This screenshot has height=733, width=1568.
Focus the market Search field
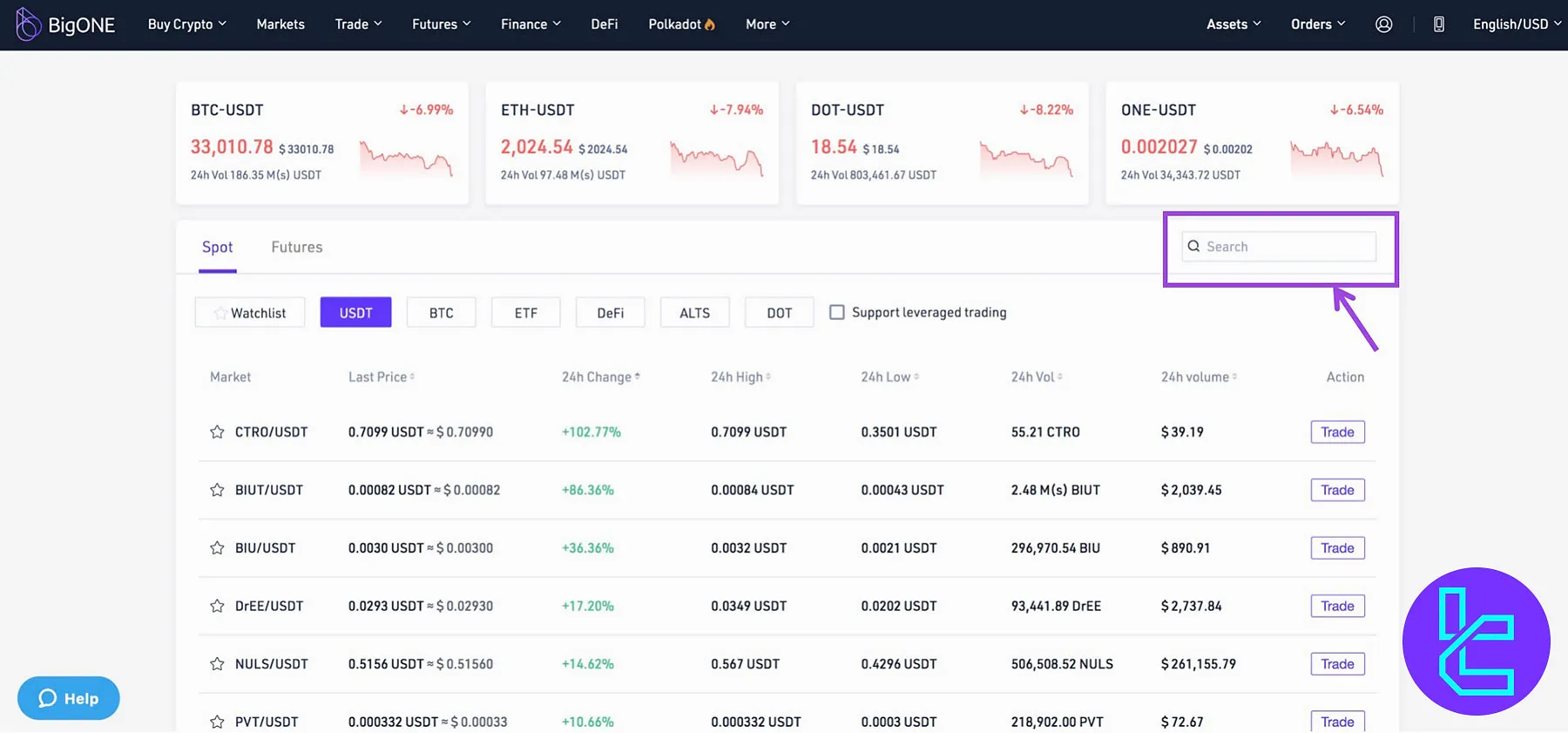click(x=1279, y=247)
